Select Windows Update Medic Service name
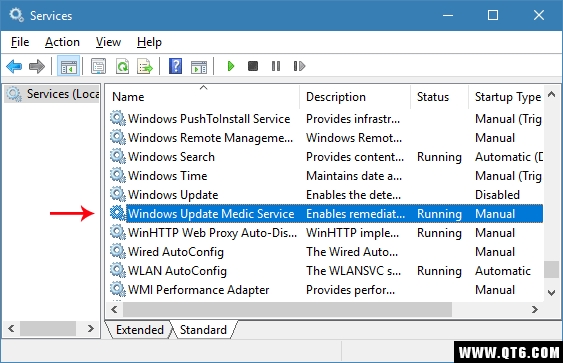 pyautogui.click(x=211, y=214)
